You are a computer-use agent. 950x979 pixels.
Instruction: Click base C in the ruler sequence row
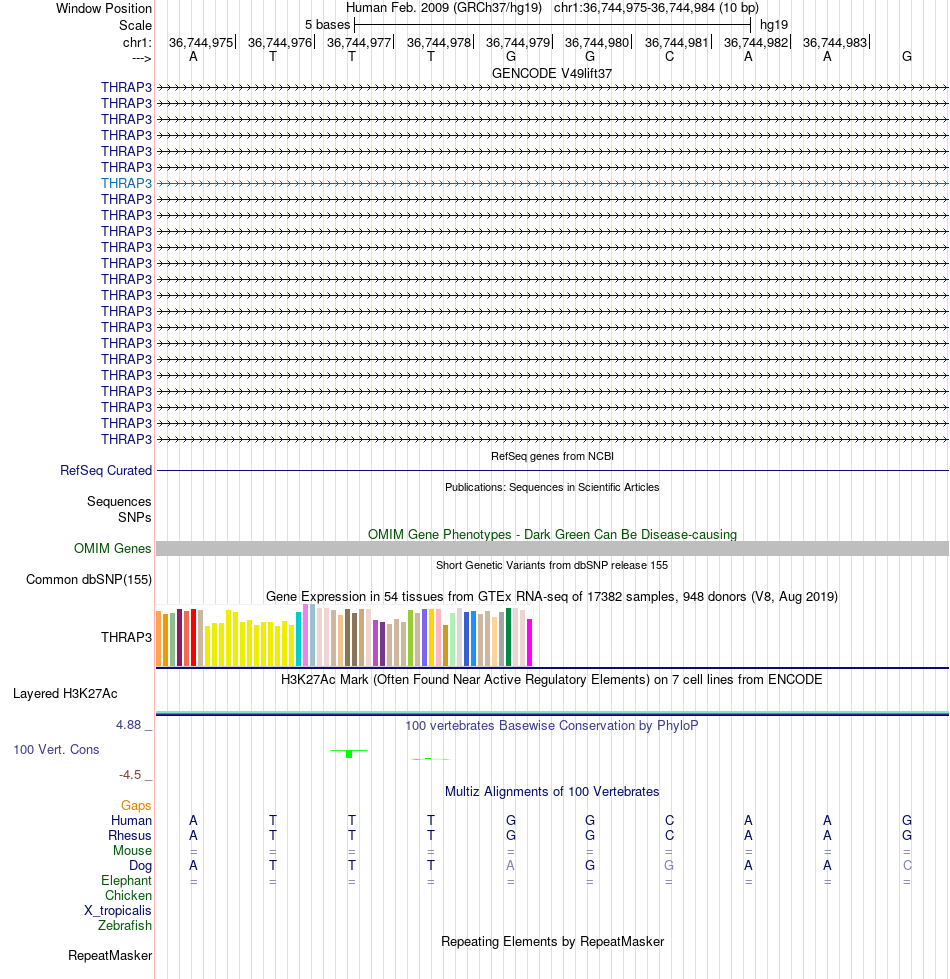[x=669, y=57]
